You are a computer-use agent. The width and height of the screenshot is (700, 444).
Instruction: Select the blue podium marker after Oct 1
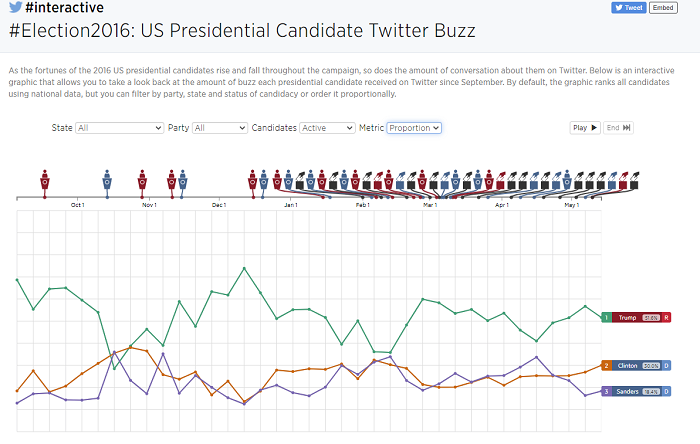[107, 180]
